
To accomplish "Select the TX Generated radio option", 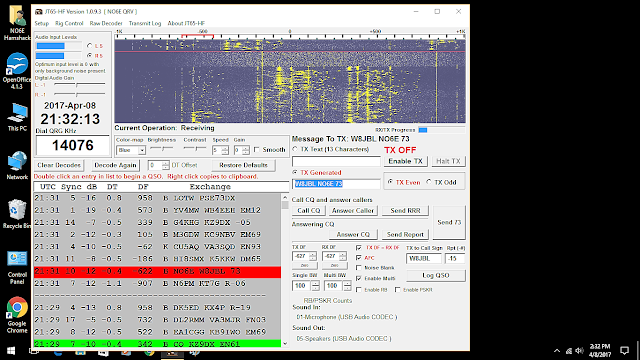I will (x=295, y=173).
